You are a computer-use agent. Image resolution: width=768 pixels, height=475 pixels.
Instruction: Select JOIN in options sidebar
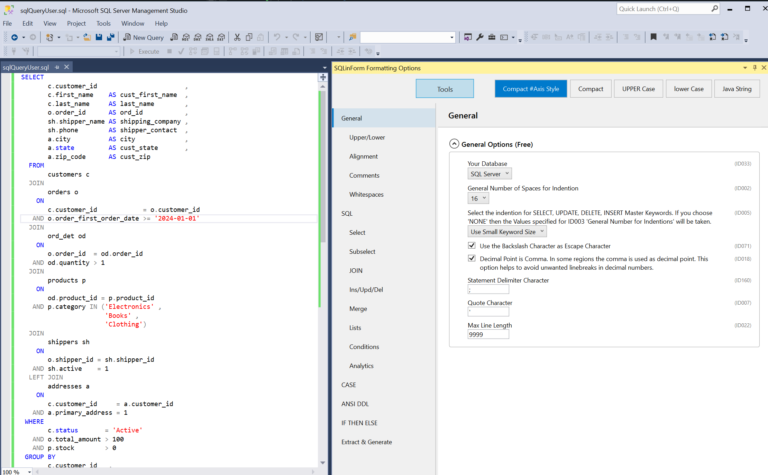coord(356,270)
